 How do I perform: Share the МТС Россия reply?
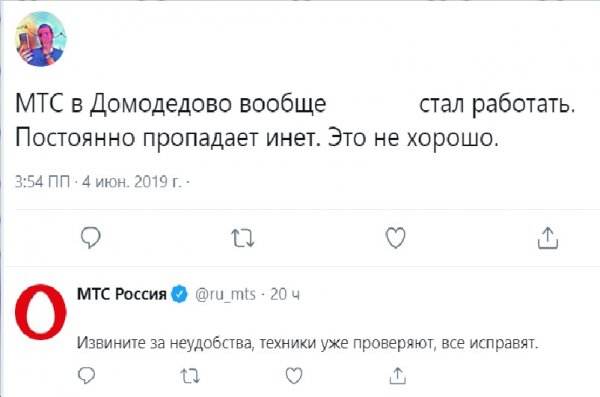(398, 376)
